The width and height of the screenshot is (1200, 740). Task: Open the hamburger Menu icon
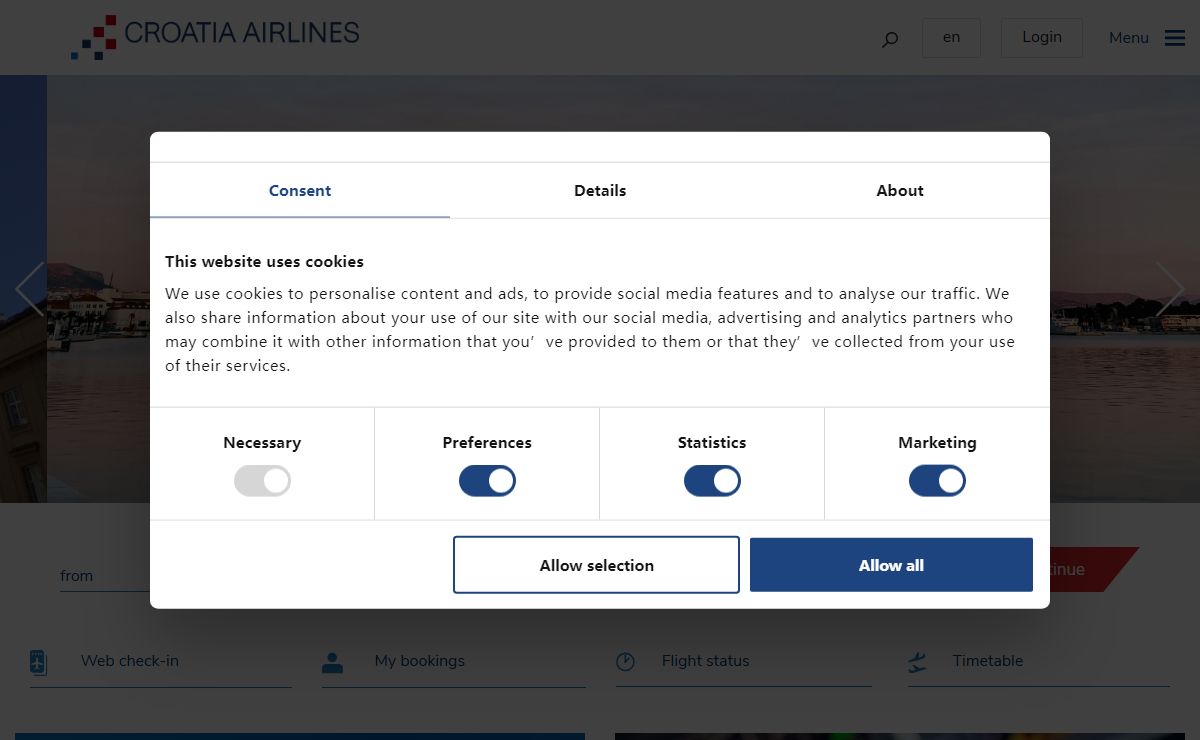coord(1175,38)
